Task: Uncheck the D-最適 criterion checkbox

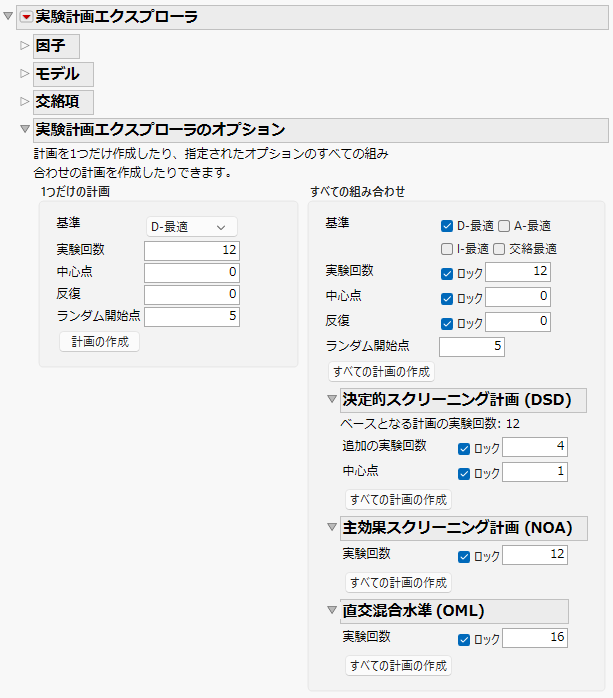Action: pyautogui.click(x=447, y=226)
